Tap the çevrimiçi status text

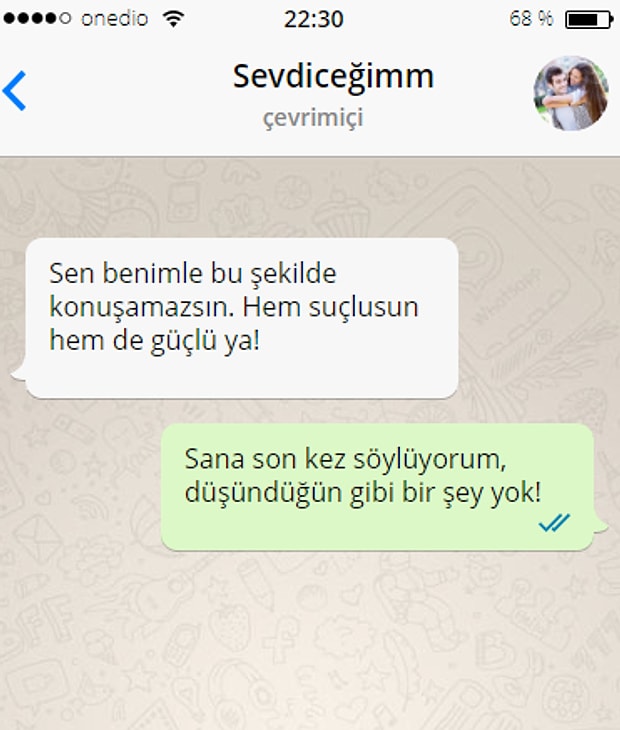[313, 118]
